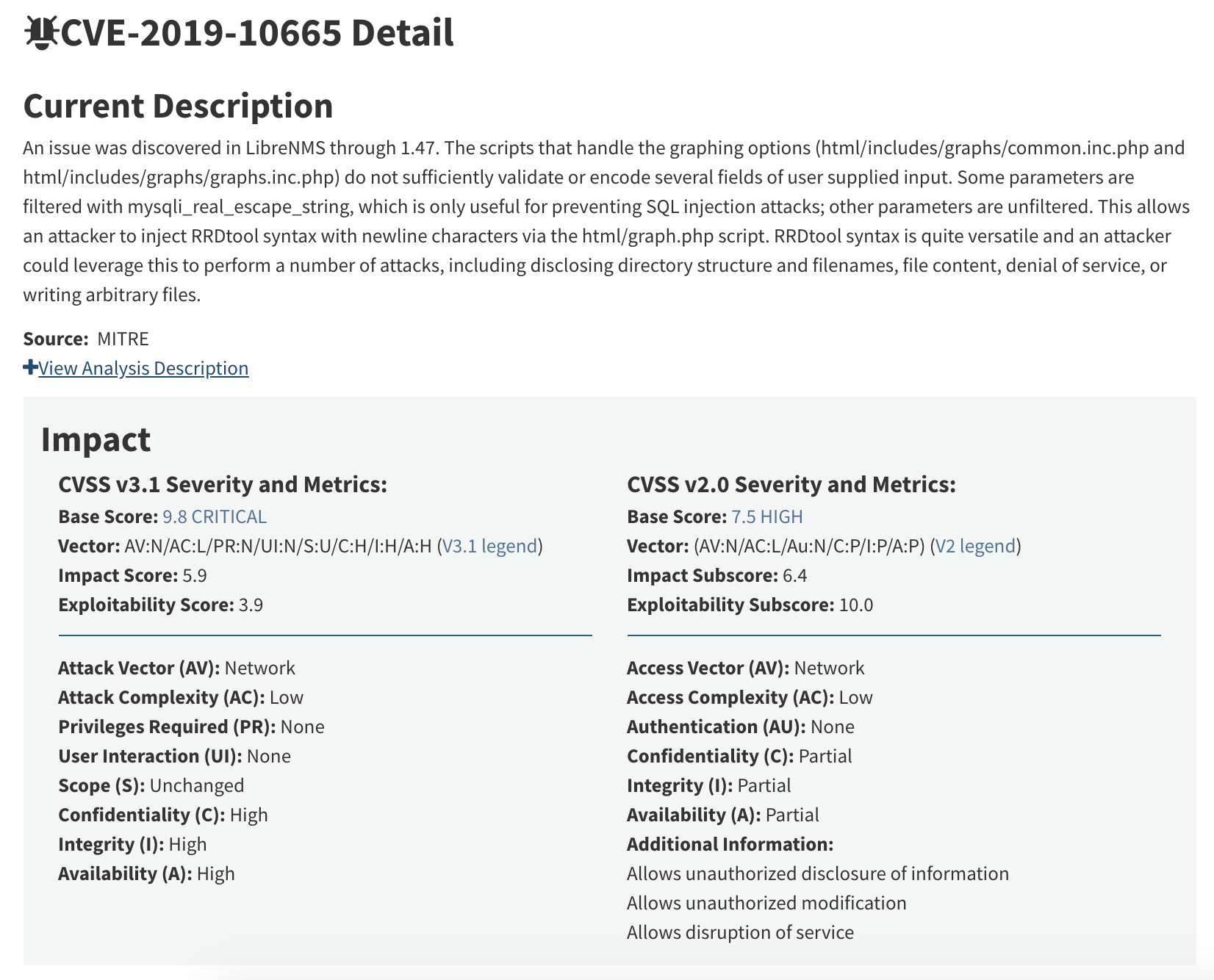The width and height of the screenshot is (1214, 980).
Task: Click the bug icon beside the CVE title
Action: tap(41, 32)
